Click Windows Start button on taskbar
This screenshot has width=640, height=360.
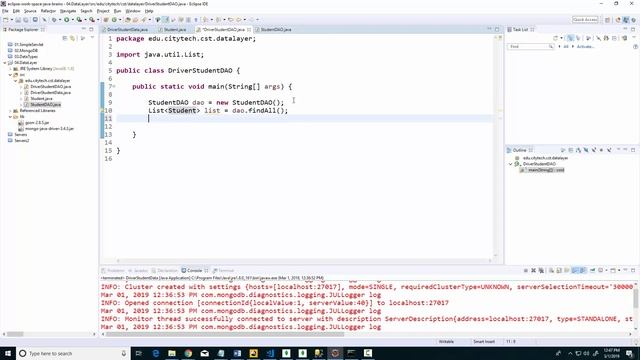coord(8,353)
